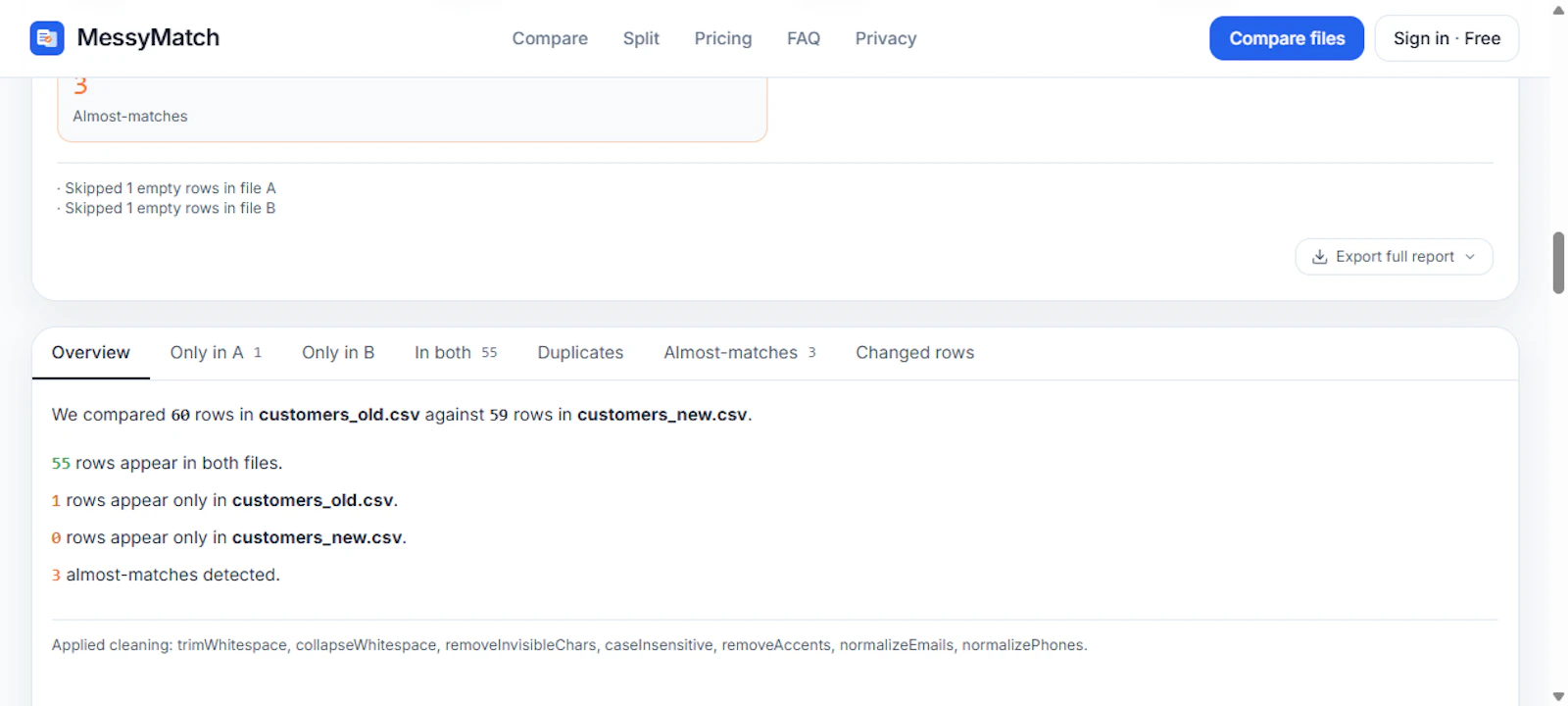
Task: Open the FAQ navigation link
Action: [804, 38]
